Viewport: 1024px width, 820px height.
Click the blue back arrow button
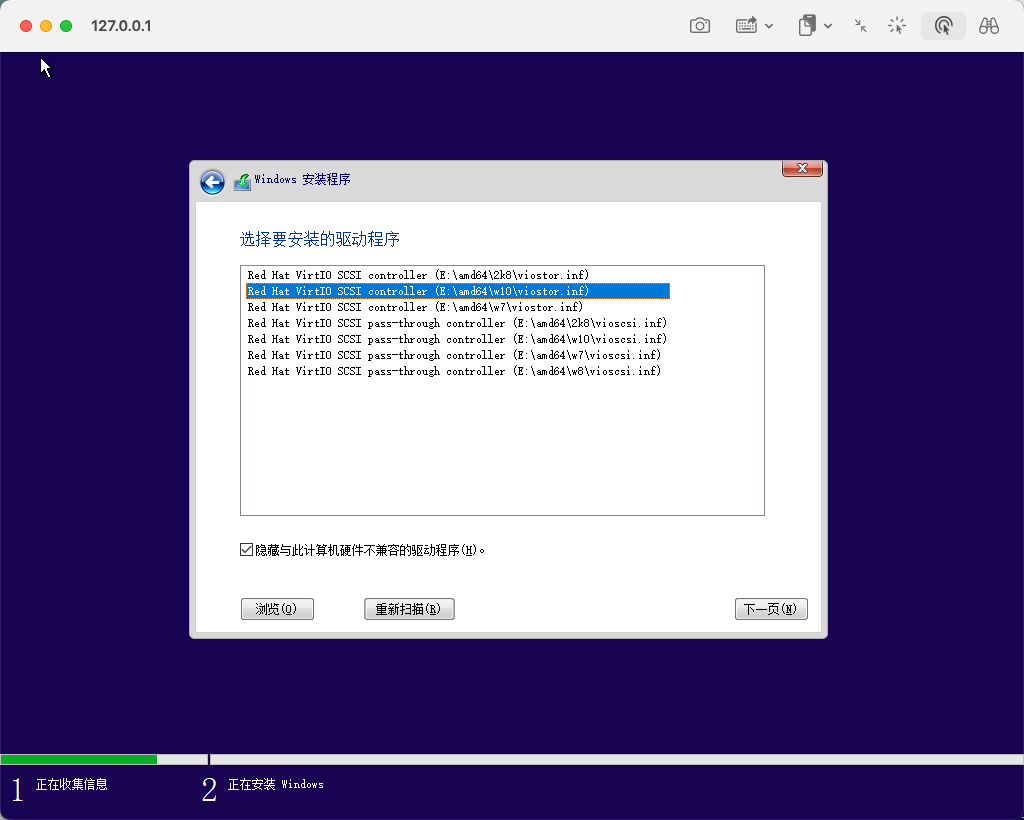tap(212, 181)
